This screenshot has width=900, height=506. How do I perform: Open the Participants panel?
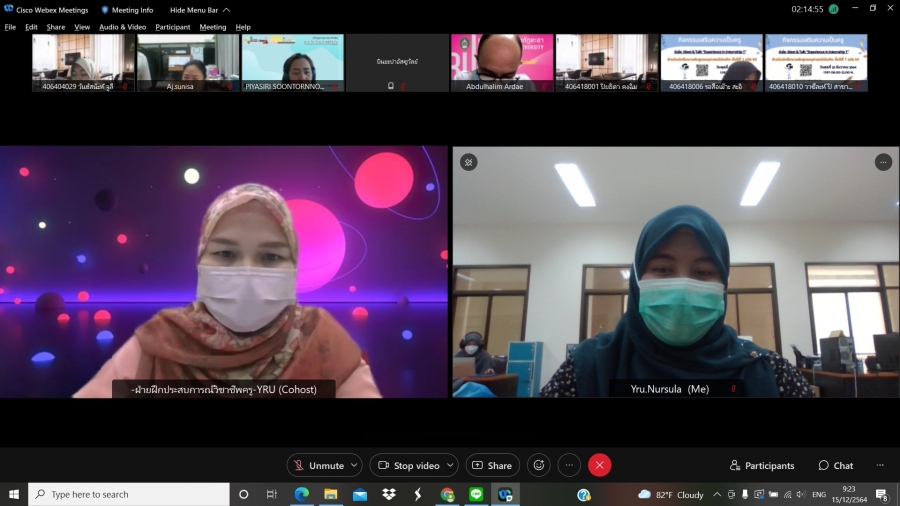coord(762,465)
